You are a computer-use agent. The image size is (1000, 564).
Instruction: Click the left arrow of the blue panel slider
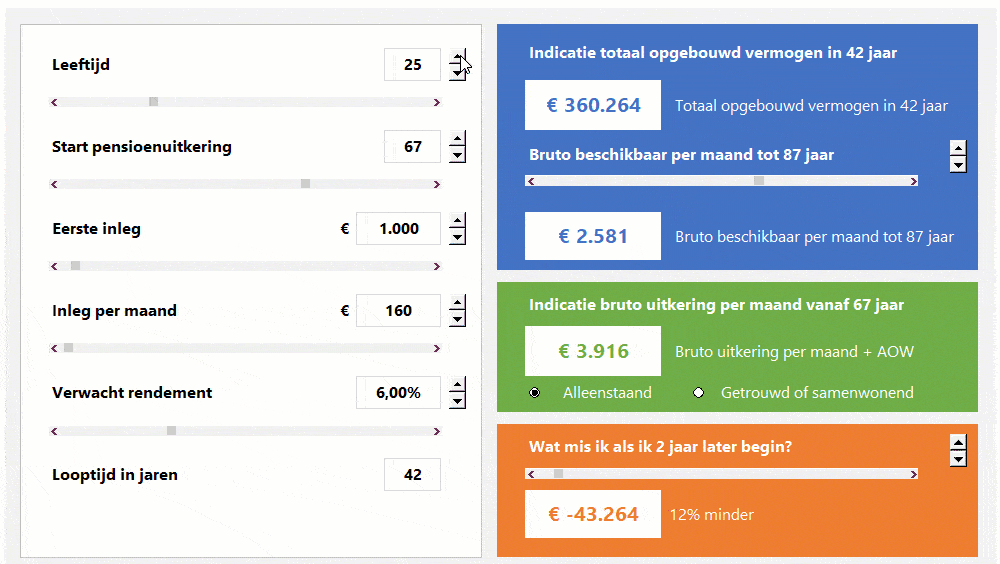point(531,181)
